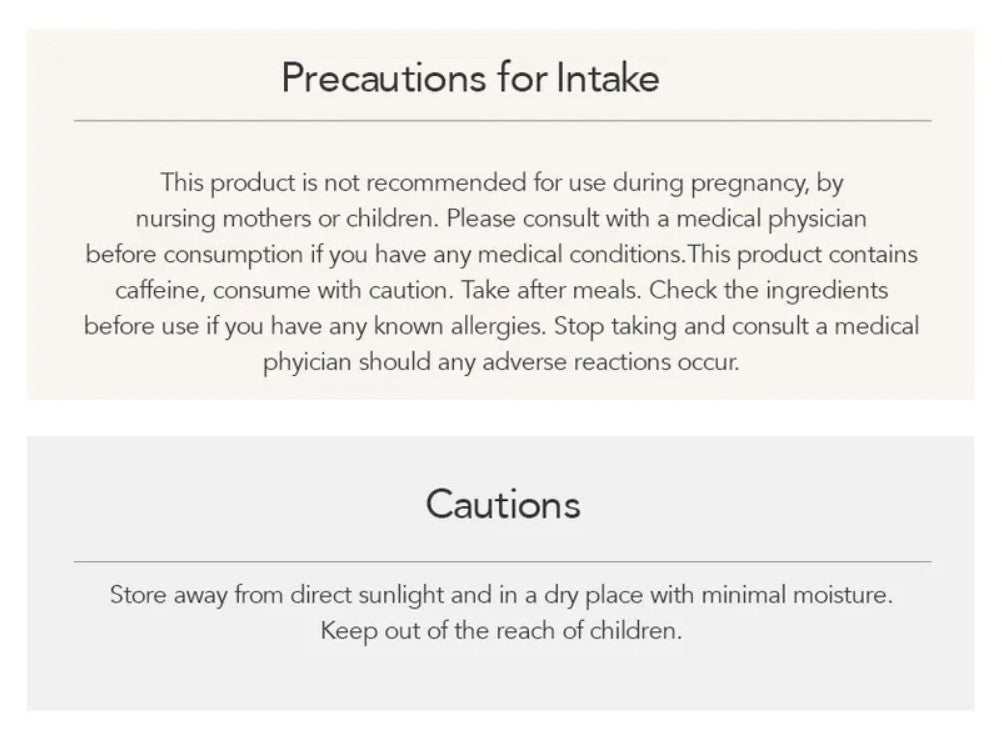Viewport: 1002px width, 738px height.
Task: Click the Cautions heading
Action: [x=503, y=504]
